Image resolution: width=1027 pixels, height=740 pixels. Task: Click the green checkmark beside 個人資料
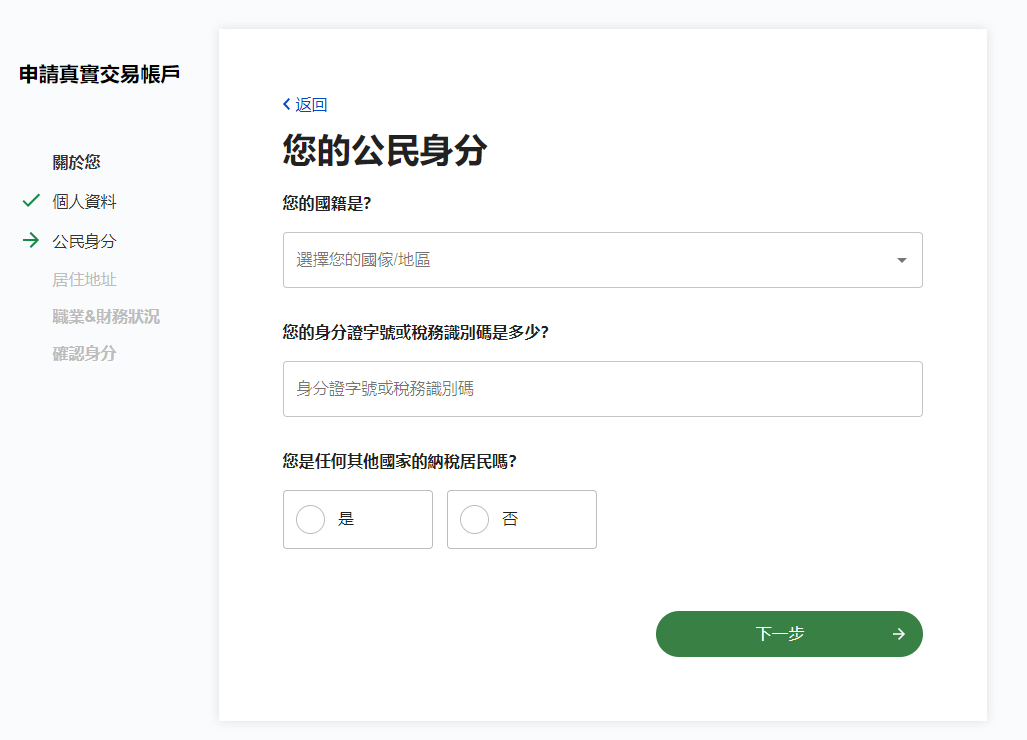tap(31, 200)
